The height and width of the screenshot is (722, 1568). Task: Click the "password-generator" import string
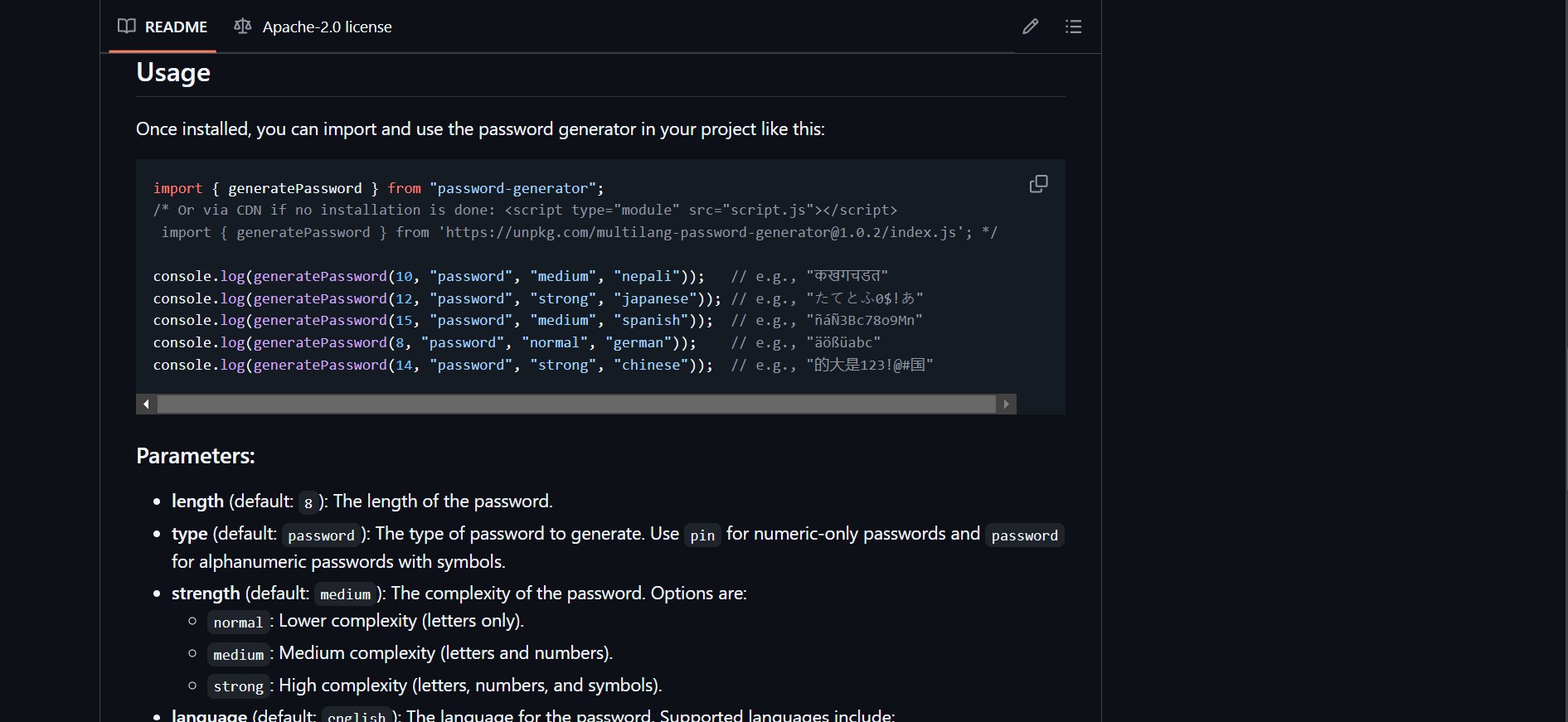(x=513, y=188)
